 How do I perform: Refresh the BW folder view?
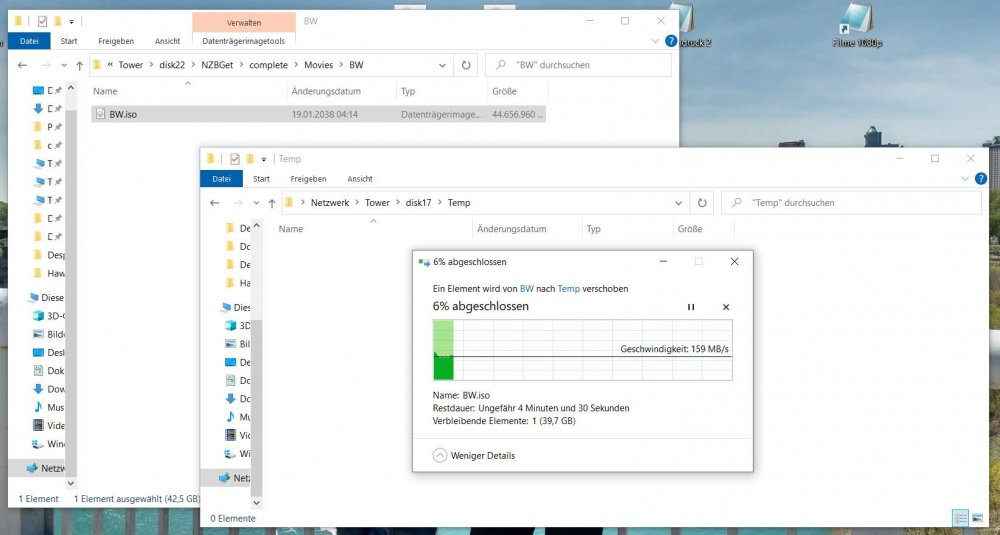coord(466,65)
